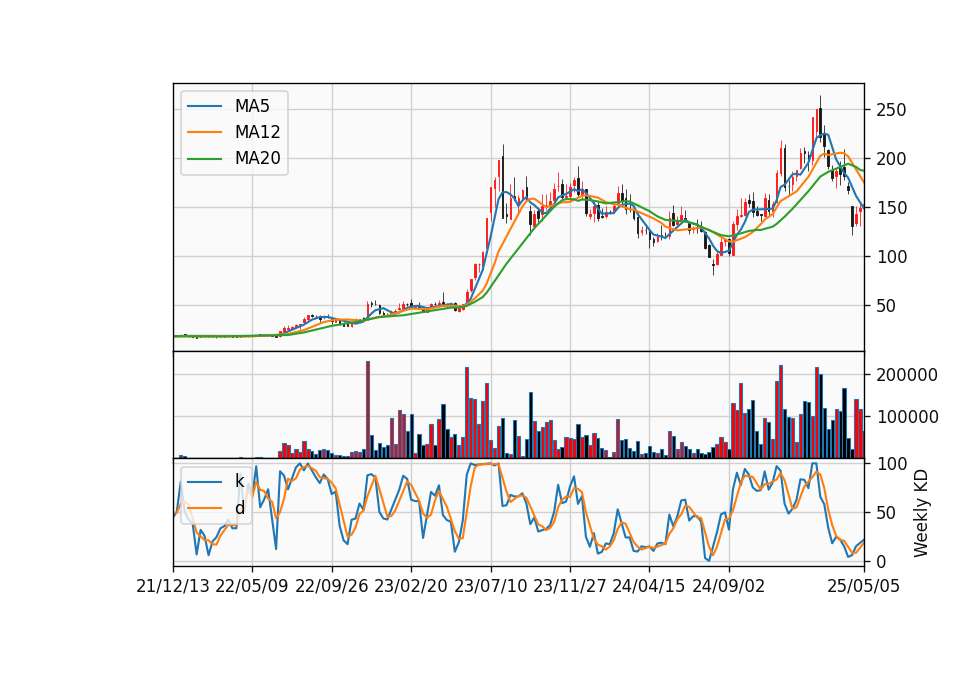The width and height of the screenshot is (960, 690).
Task: Click the 200000 volume axis label
Action: (x=907, y=375)
